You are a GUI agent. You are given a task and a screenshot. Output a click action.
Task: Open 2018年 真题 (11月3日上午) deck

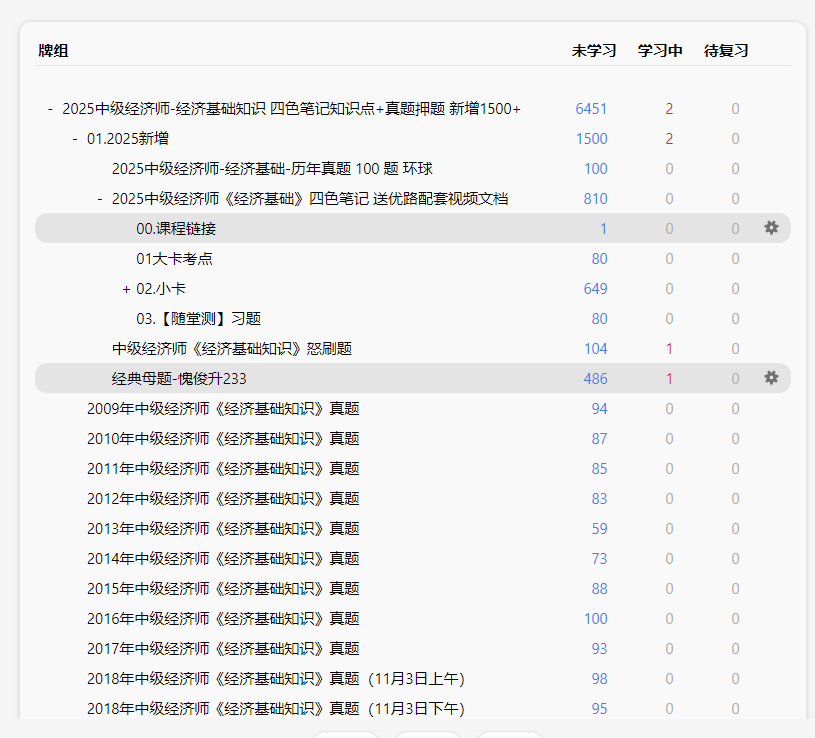click(x=275, y=679)
